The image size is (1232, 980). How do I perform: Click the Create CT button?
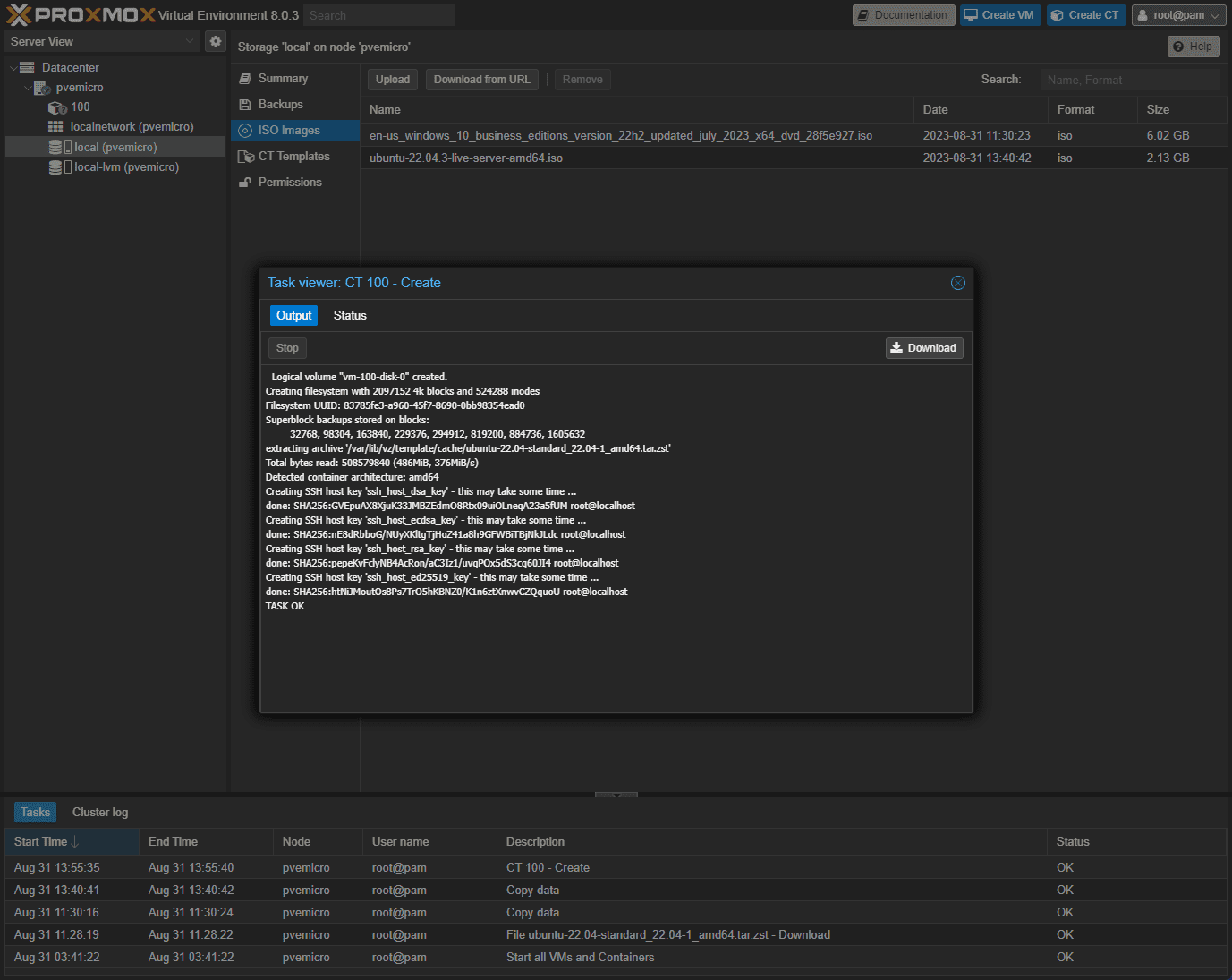coord(1085,15)
